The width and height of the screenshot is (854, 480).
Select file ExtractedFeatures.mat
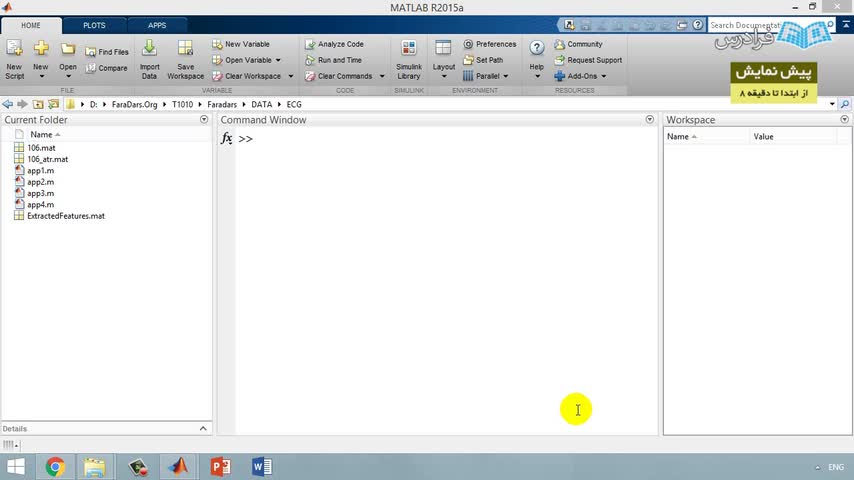click(66, 216)
